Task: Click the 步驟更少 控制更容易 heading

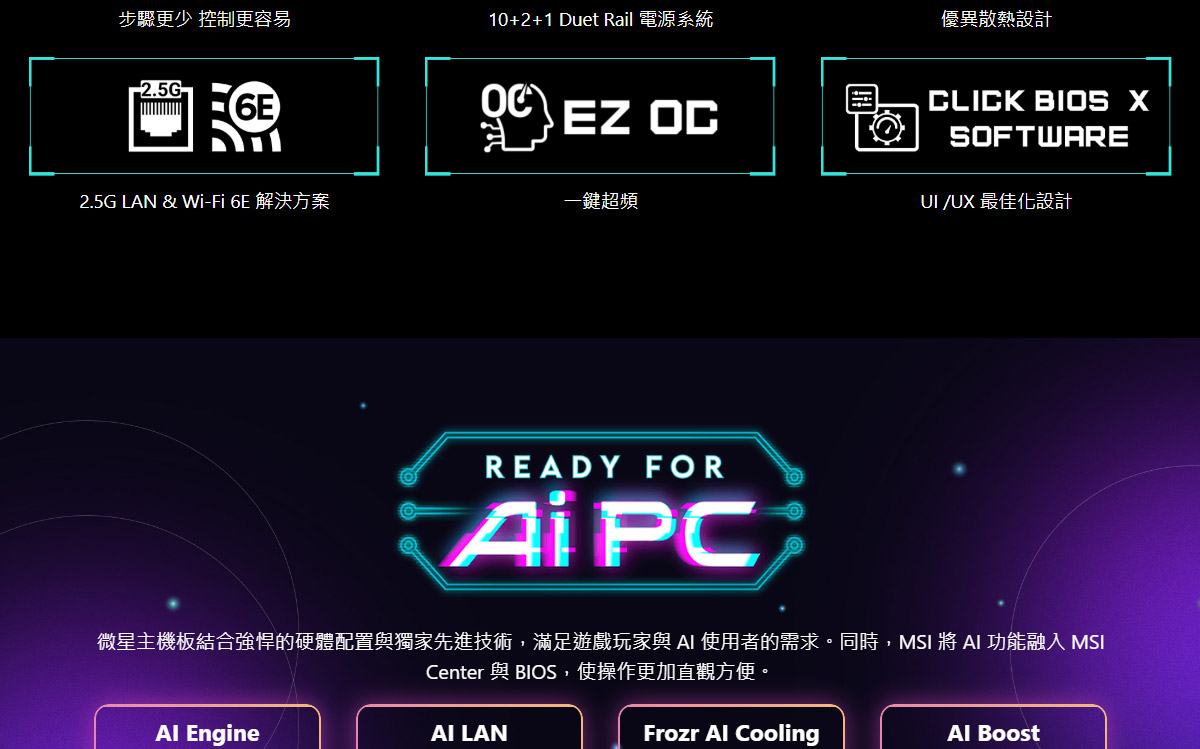Action: click(x=205, y=19)
